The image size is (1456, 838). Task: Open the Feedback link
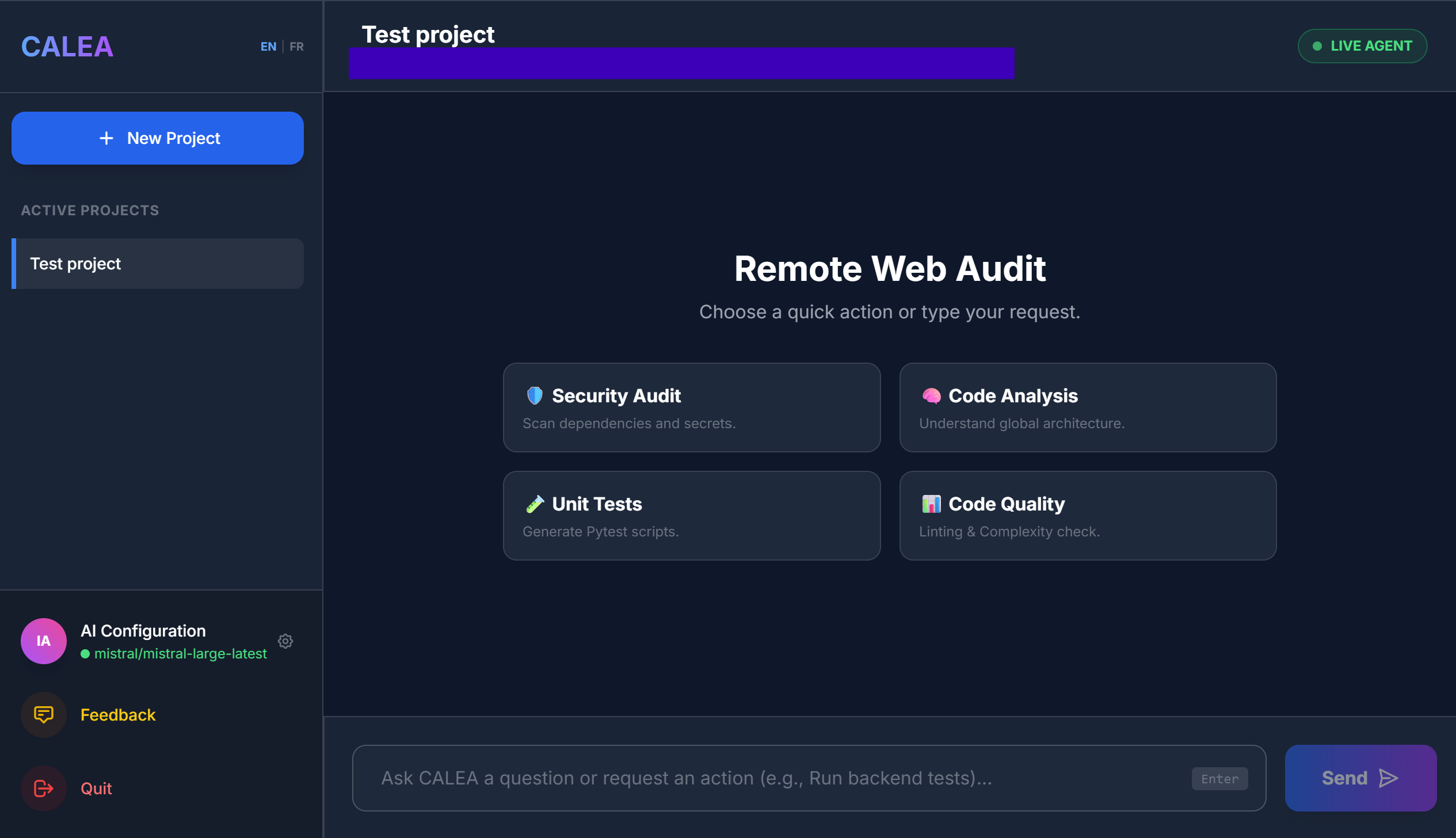[118, 715]
